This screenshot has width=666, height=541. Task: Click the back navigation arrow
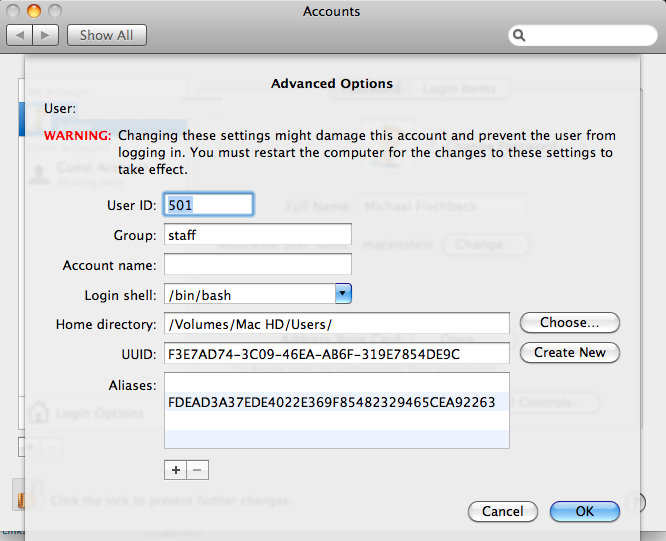[20, 35]
